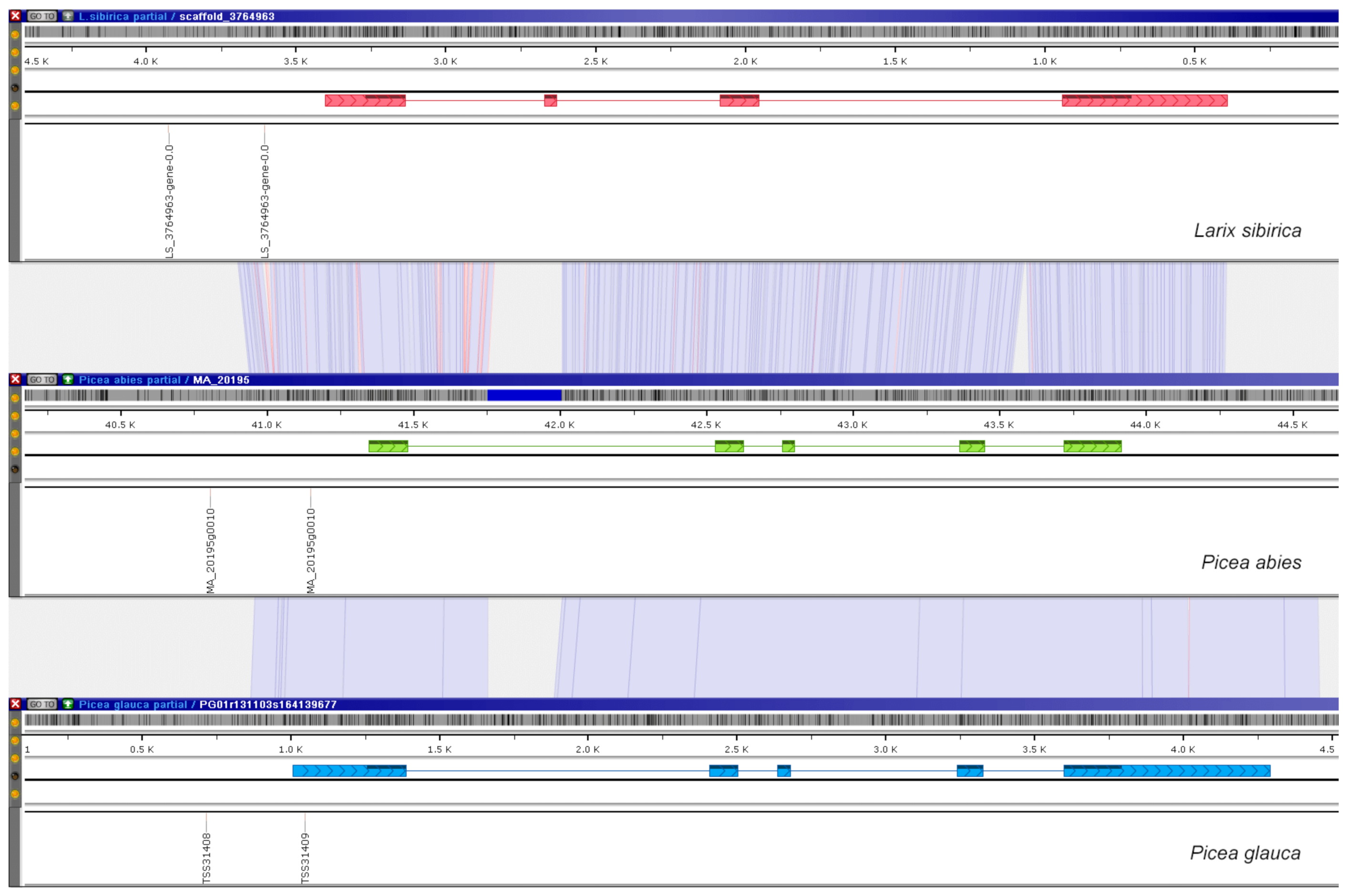Toggle the top yellow indicator beside the L.sibirica overview track

pos(15,35)
